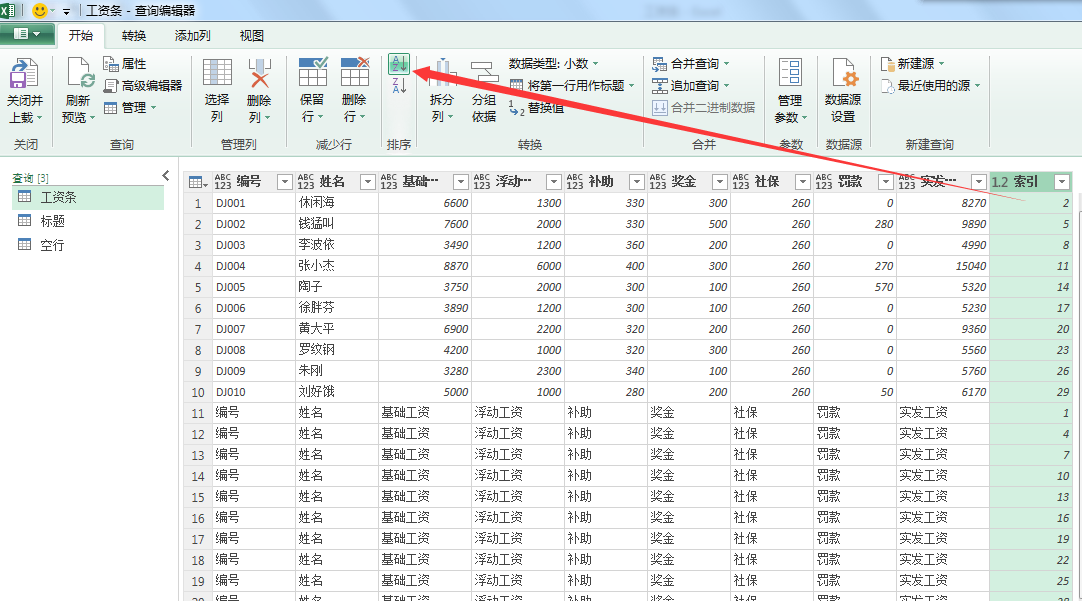Viewport: 1082px width, 601px height.
Task: Open filter dropdown of 索引 column
Action: click(x=1062, y=182)
